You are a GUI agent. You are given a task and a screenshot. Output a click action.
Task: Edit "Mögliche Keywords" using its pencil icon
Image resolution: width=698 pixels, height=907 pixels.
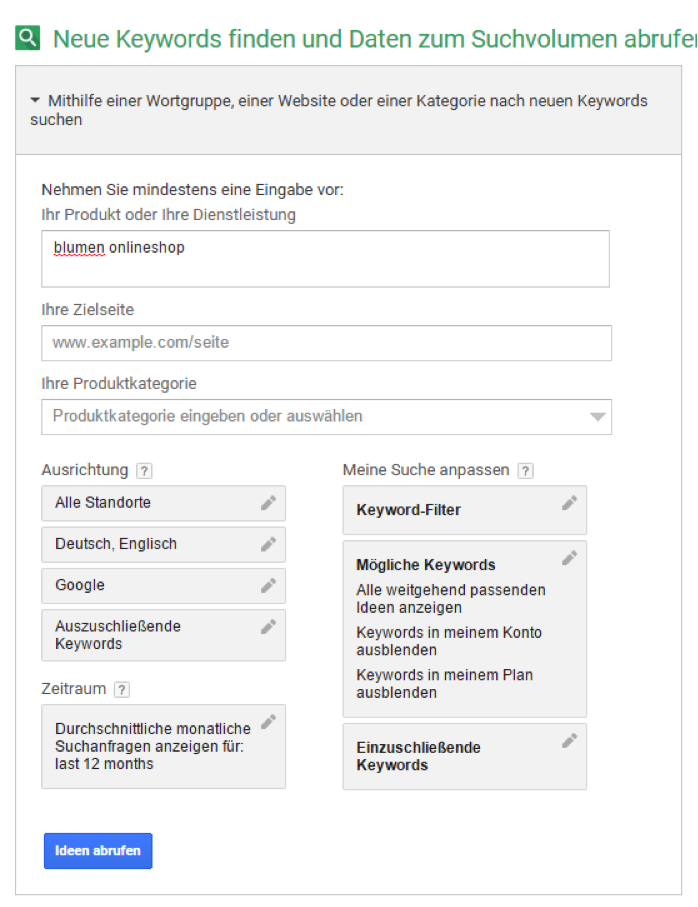click(x=569, y=557)
